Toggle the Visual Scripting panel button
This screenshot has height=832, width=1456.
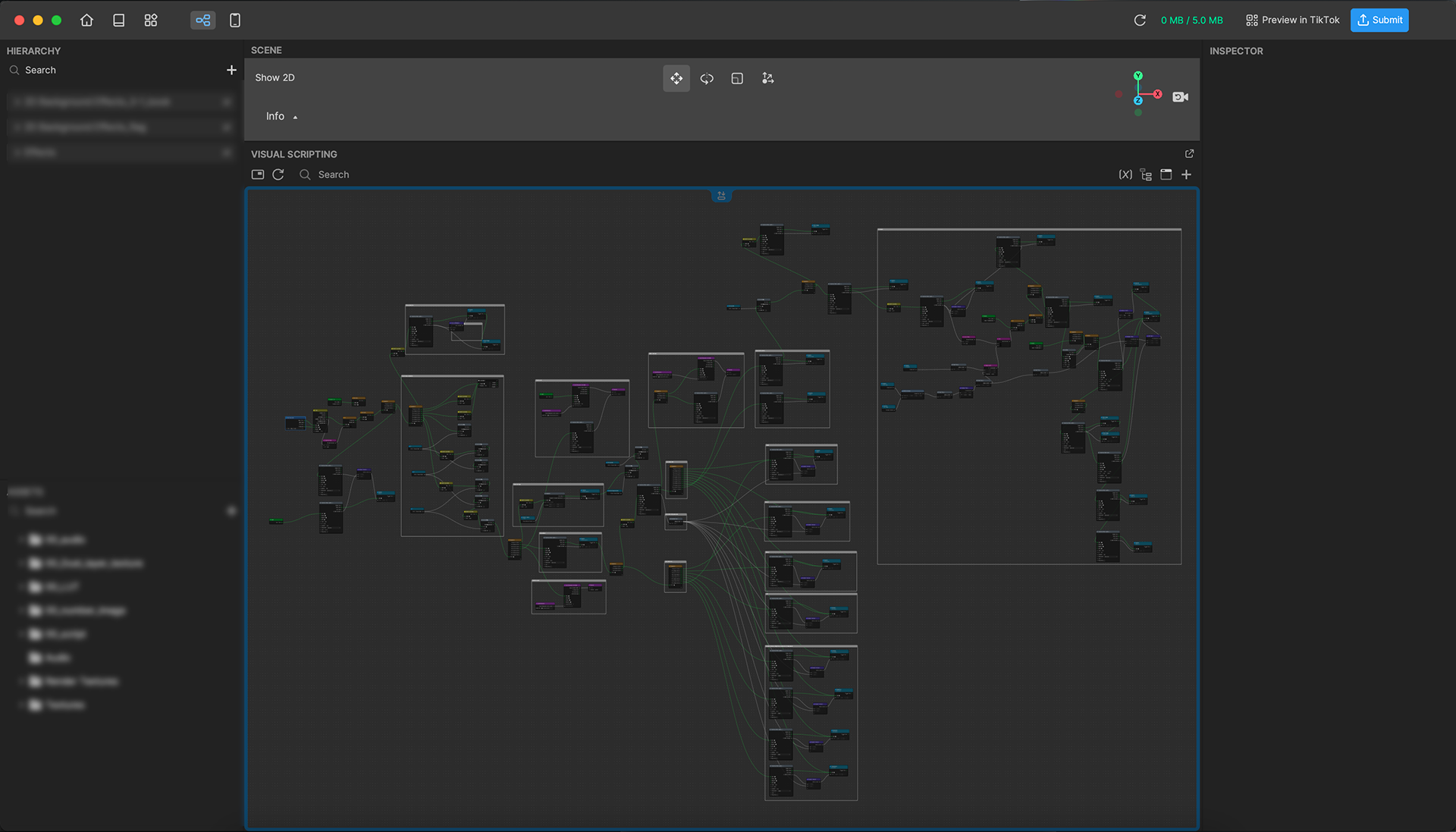pos(202,20)
